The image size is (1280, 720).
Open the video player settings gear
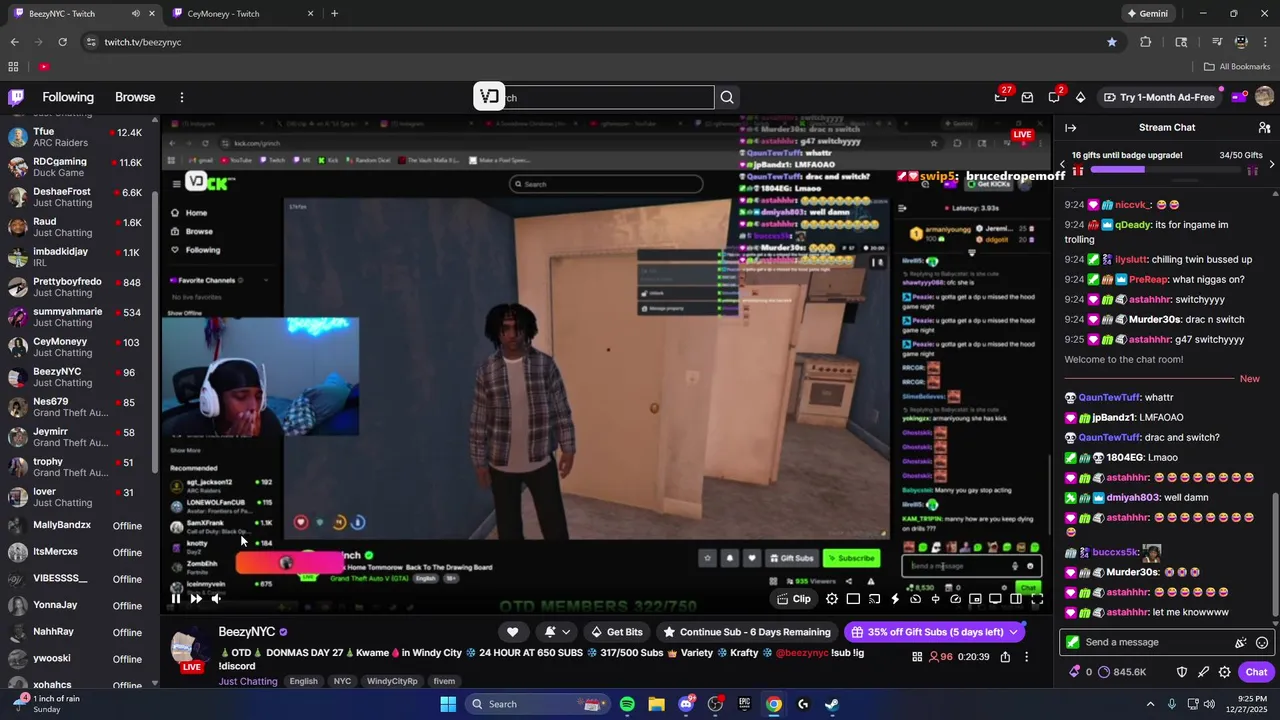tap(832, 599)
